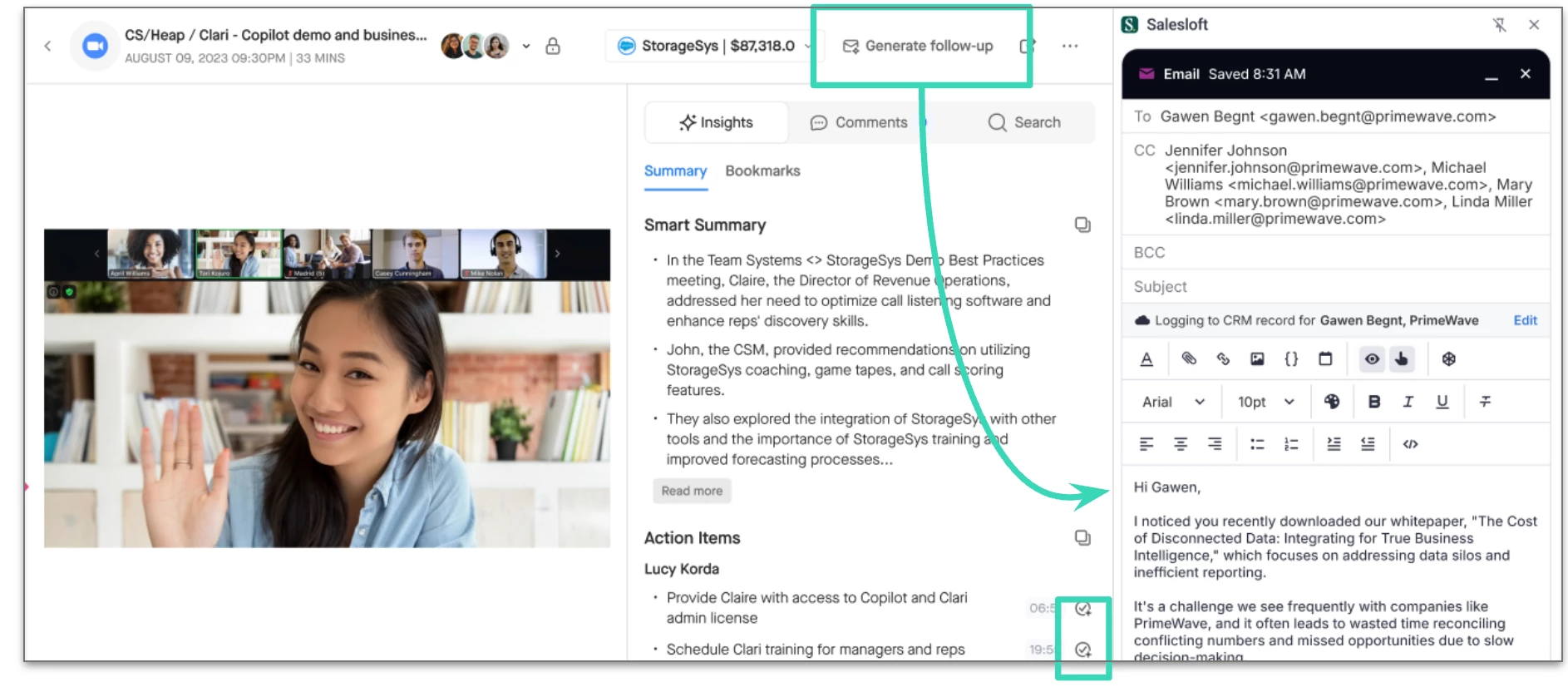The height and width of the screenshot is (692, 1568).
Task: Attach a file with paperclip icon
Action: (x=1189, y=358)
